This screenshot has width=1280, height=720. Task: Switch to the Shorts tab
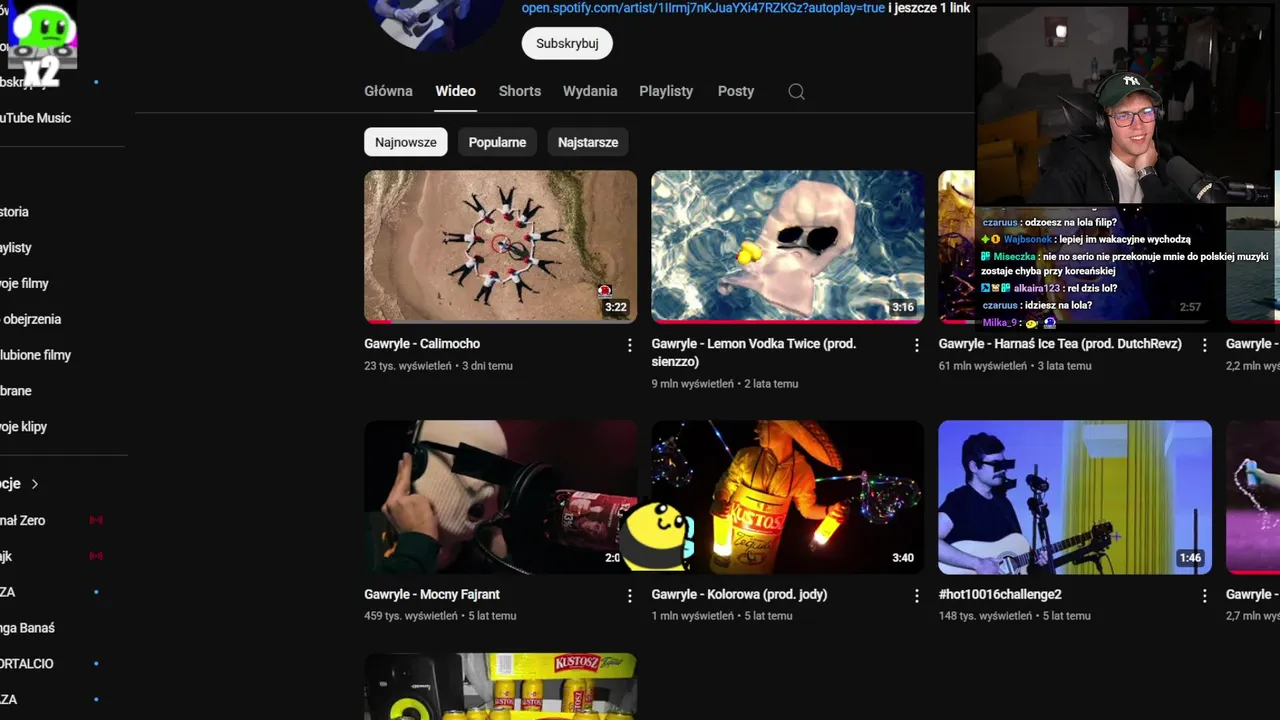tap(520, 91)
